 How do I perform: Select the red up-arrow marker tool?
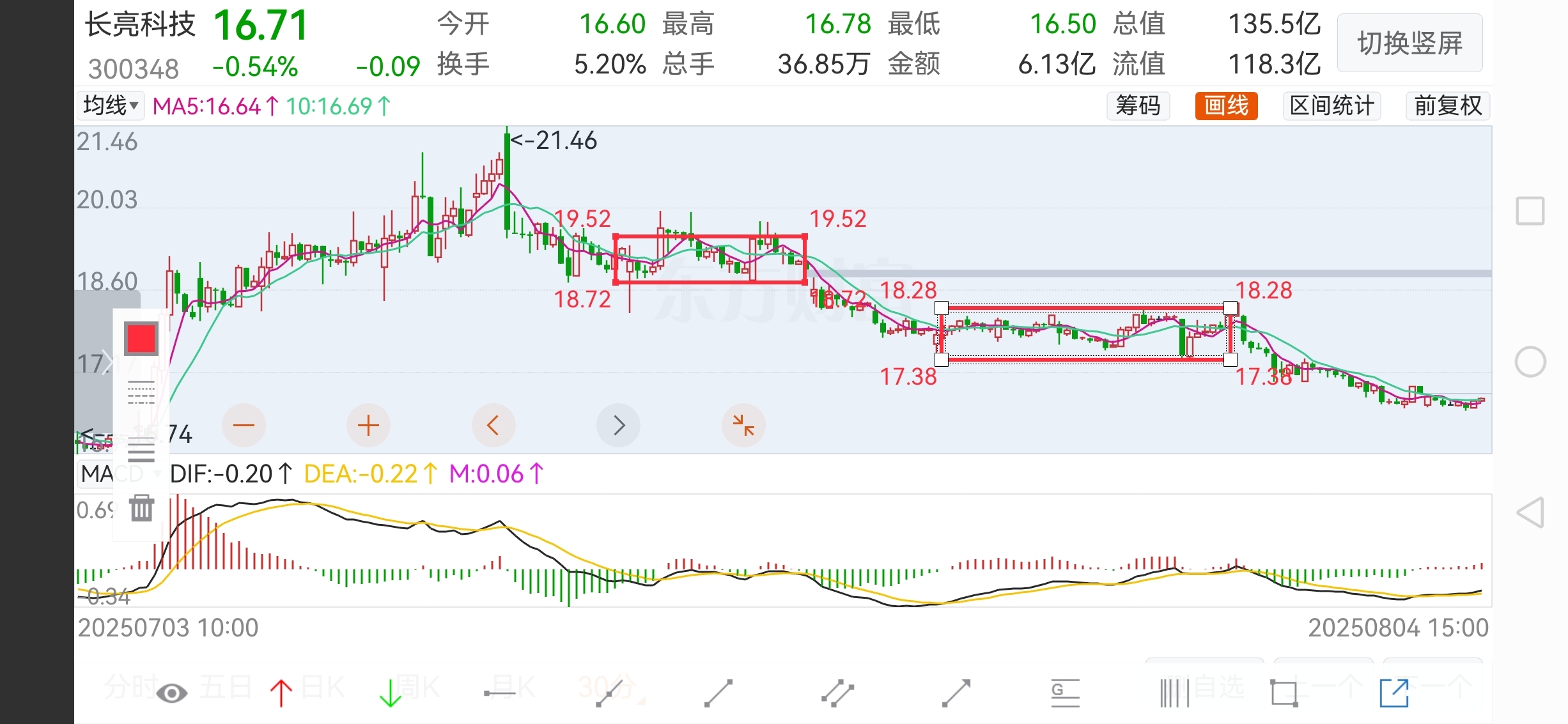pyautogui.click(x=281, y=693)
